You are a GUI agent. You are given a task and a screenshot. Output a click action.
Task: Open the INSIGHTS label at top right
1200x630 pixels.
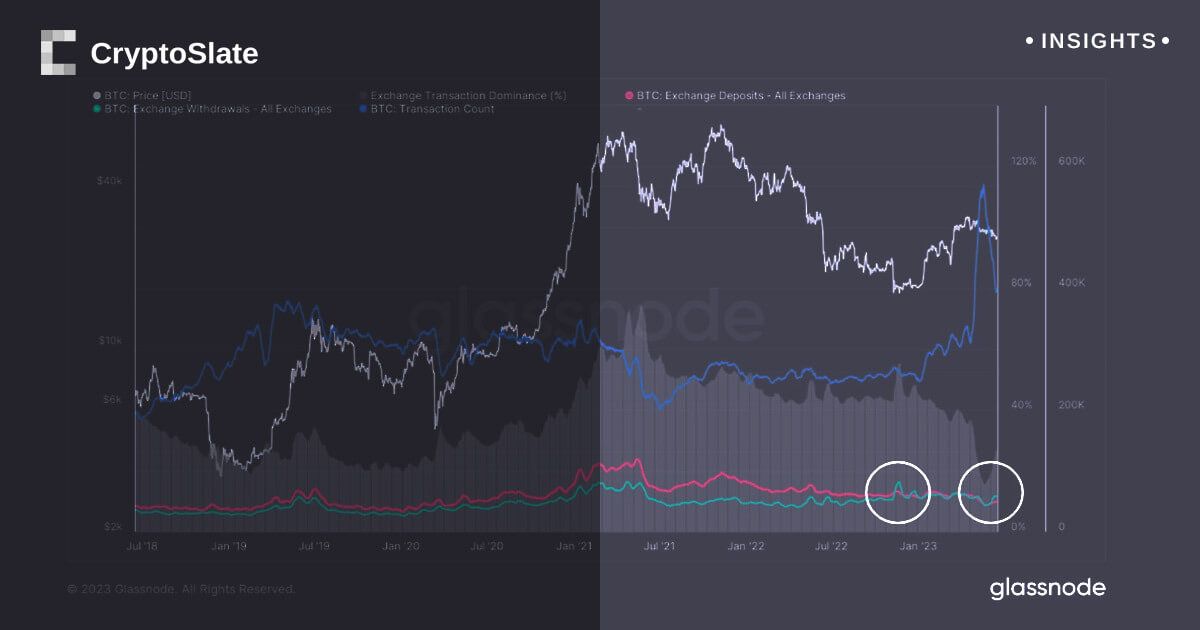(1098, 41)
